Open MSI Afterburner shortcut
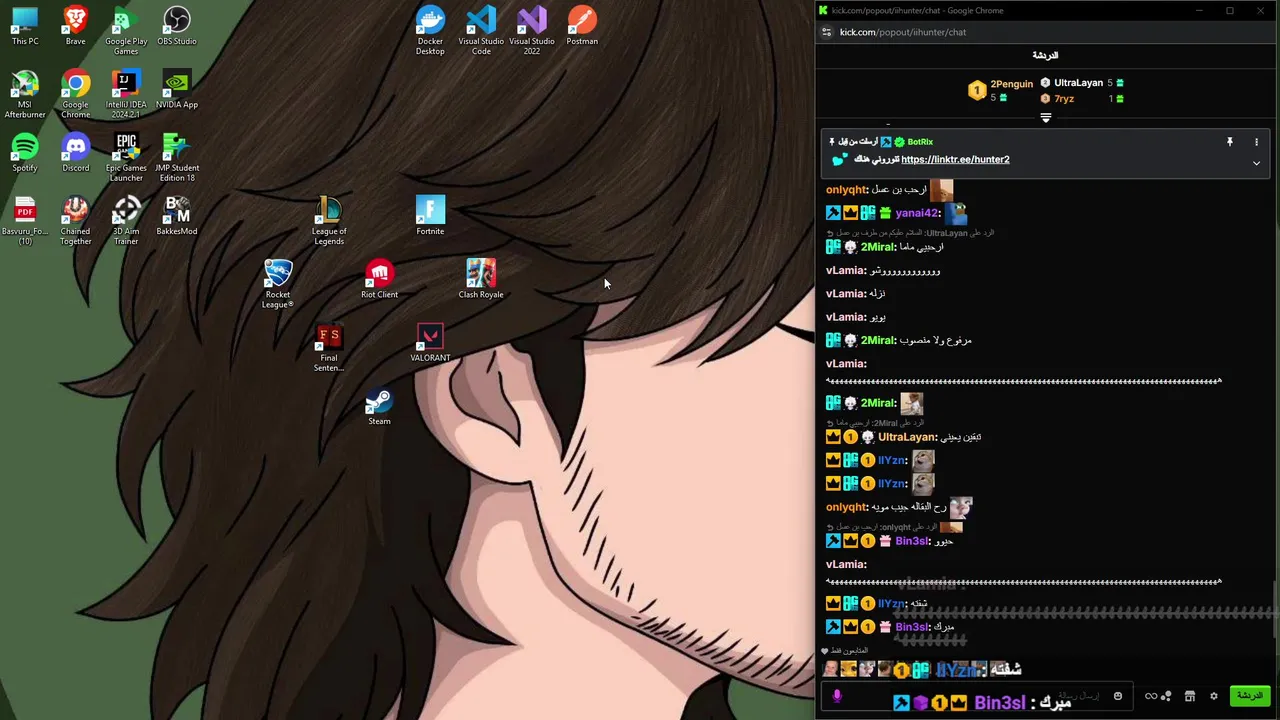Image resolution: width=1280 pixels, height=720 pixels. pos(25,94)
